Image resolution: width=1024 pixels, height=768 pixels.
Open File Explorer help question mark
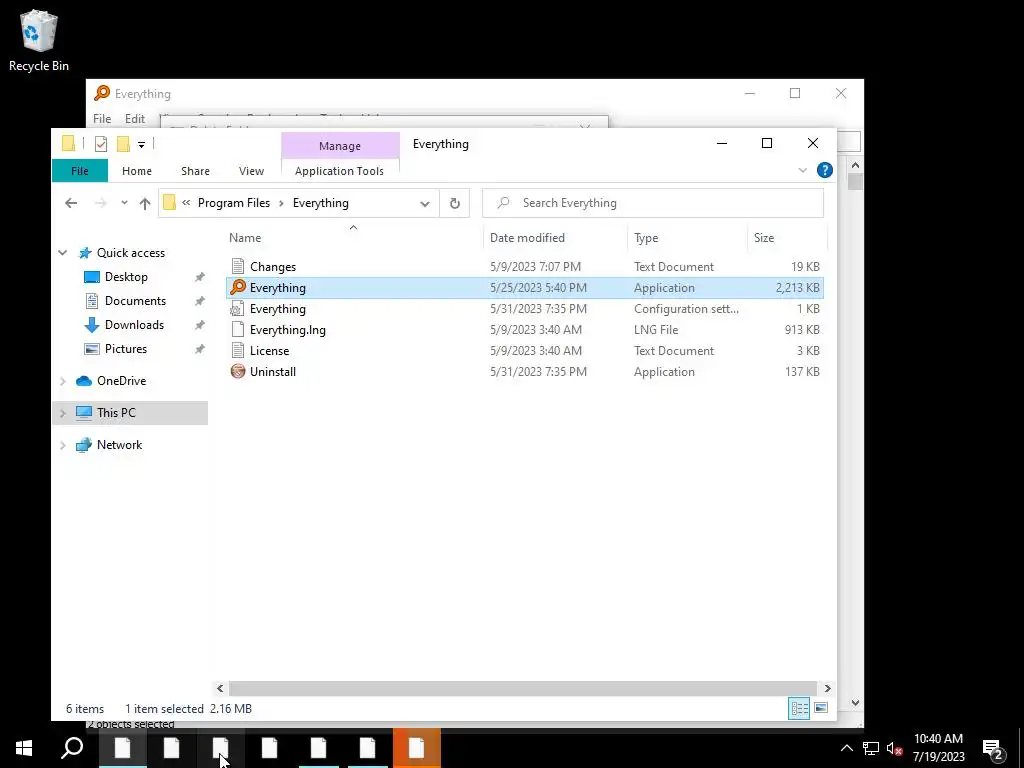[x=825, y=170]
